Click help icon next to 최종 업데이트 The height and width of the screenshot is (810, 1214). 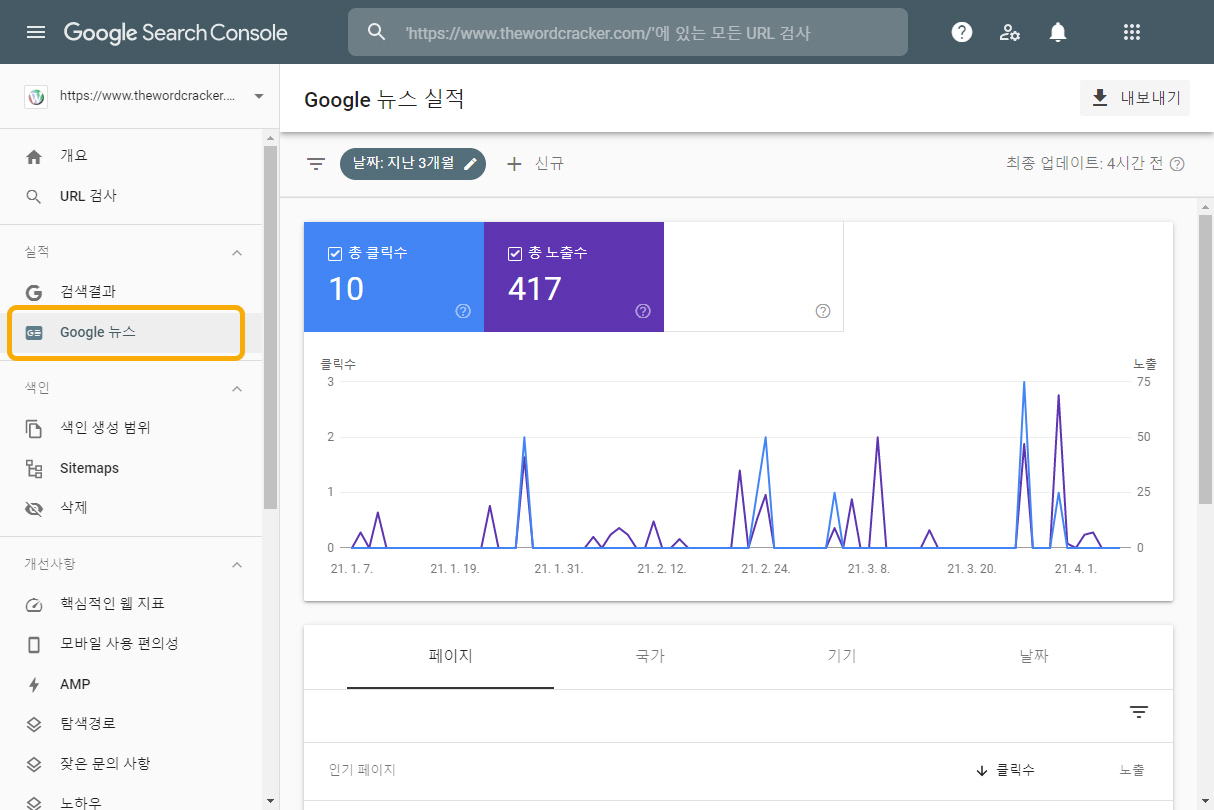(x=1177, y=164)
